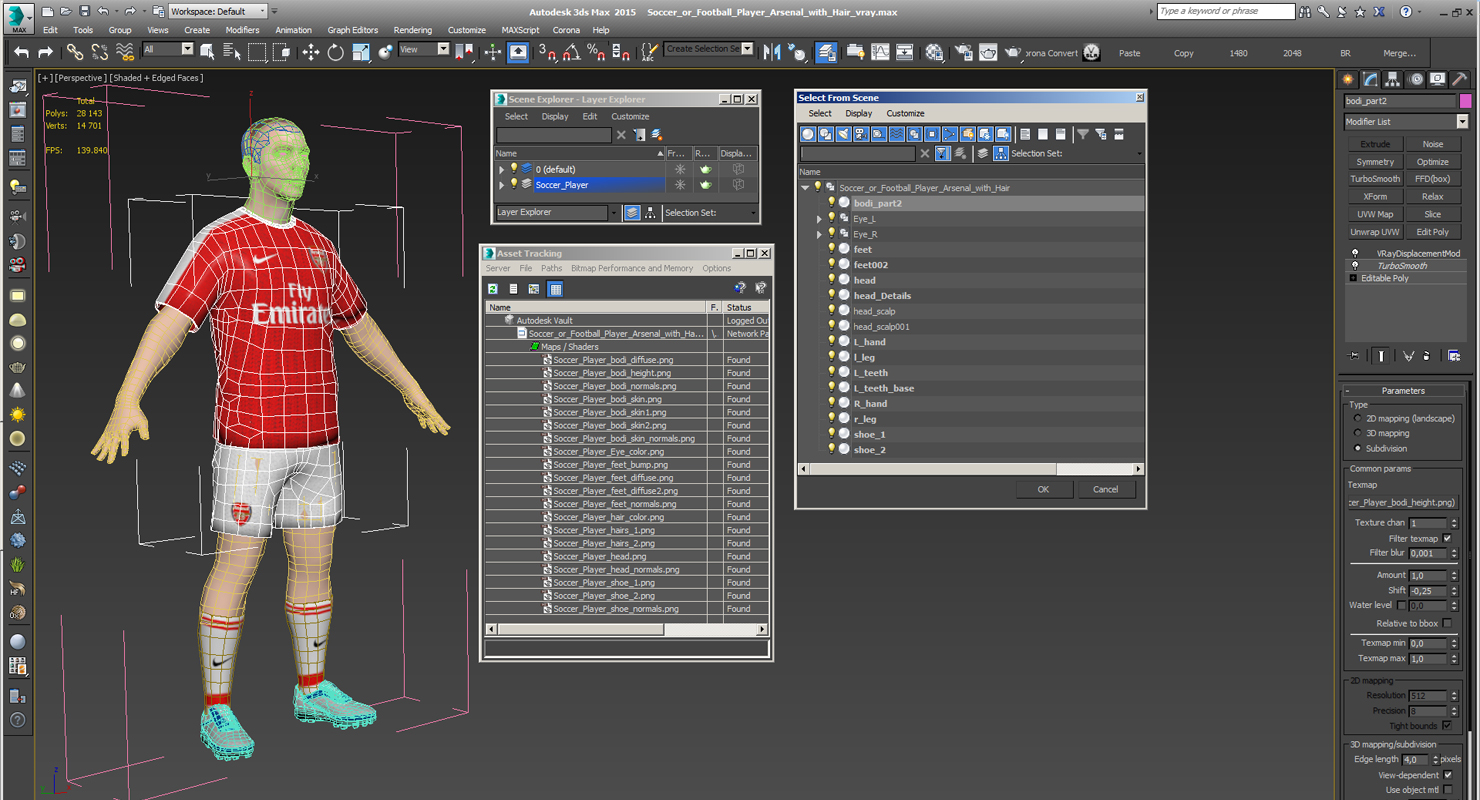Toggle Percent Snap in main toolbar
Viewport: 1480px width, 800px height.
pos(596,52)
